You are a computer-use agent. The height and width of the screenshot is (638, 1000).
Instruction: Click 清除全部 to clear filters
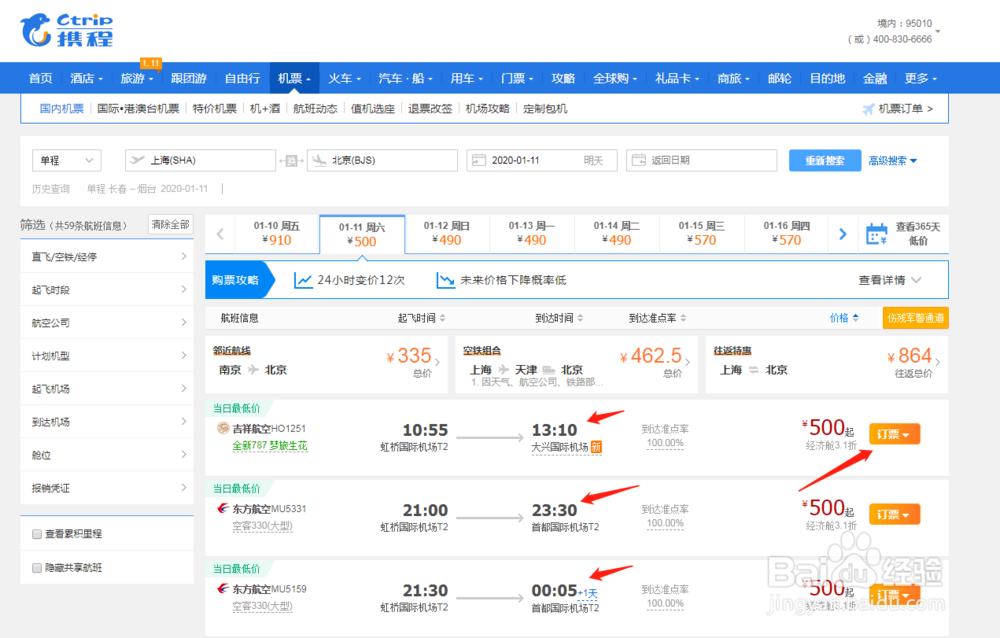click(170, 225)
